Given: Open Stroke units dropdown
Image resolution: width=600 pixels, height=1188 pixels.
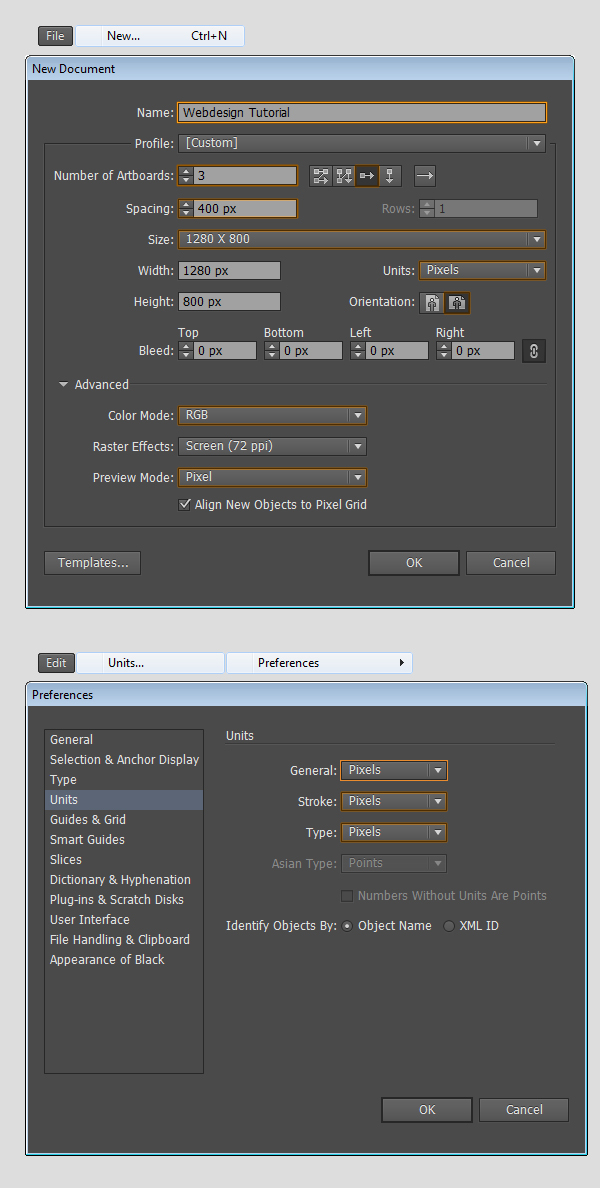Looking at the screenshot, I should coord(394,802).
